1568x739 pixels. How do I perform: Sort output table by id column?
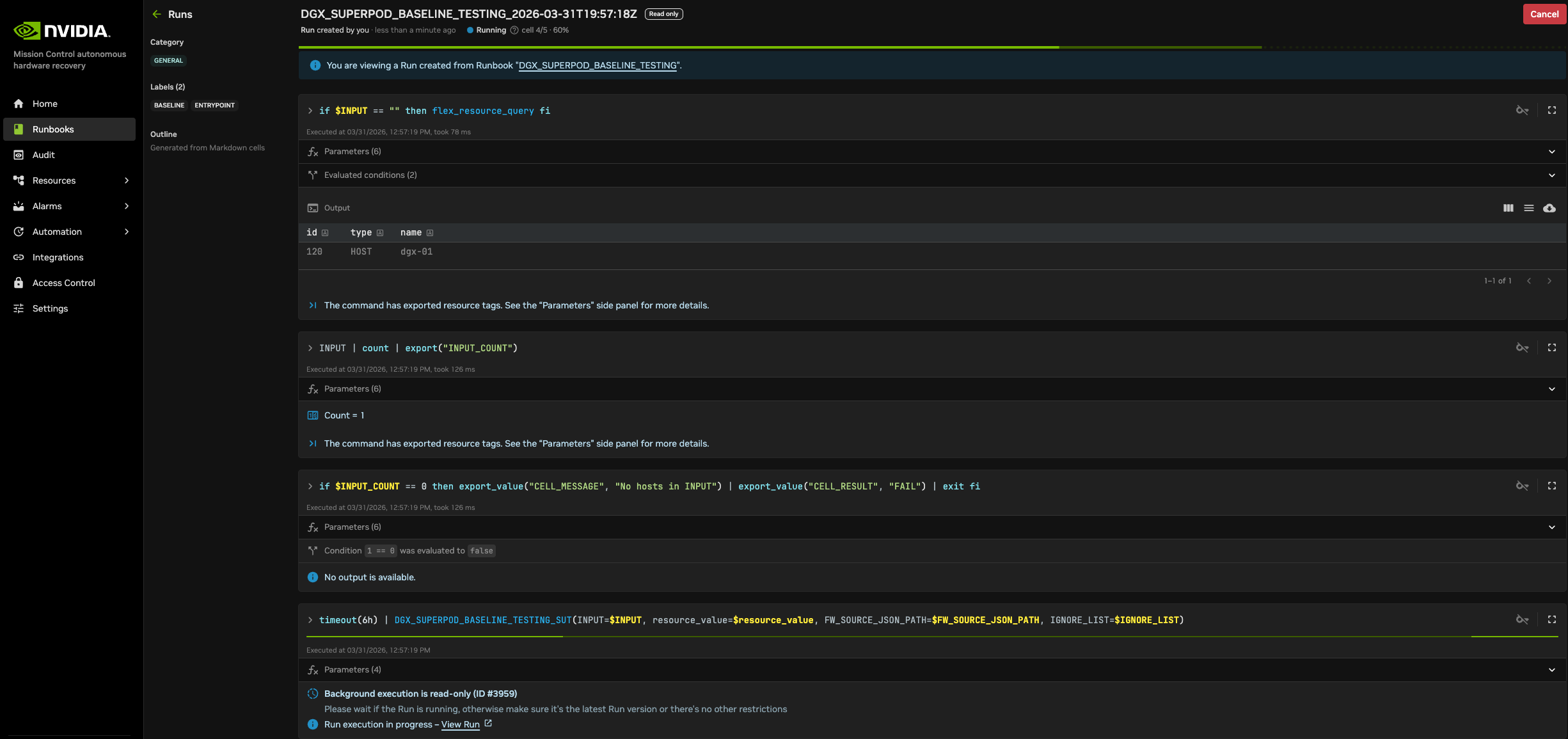[x=325, y=233]
